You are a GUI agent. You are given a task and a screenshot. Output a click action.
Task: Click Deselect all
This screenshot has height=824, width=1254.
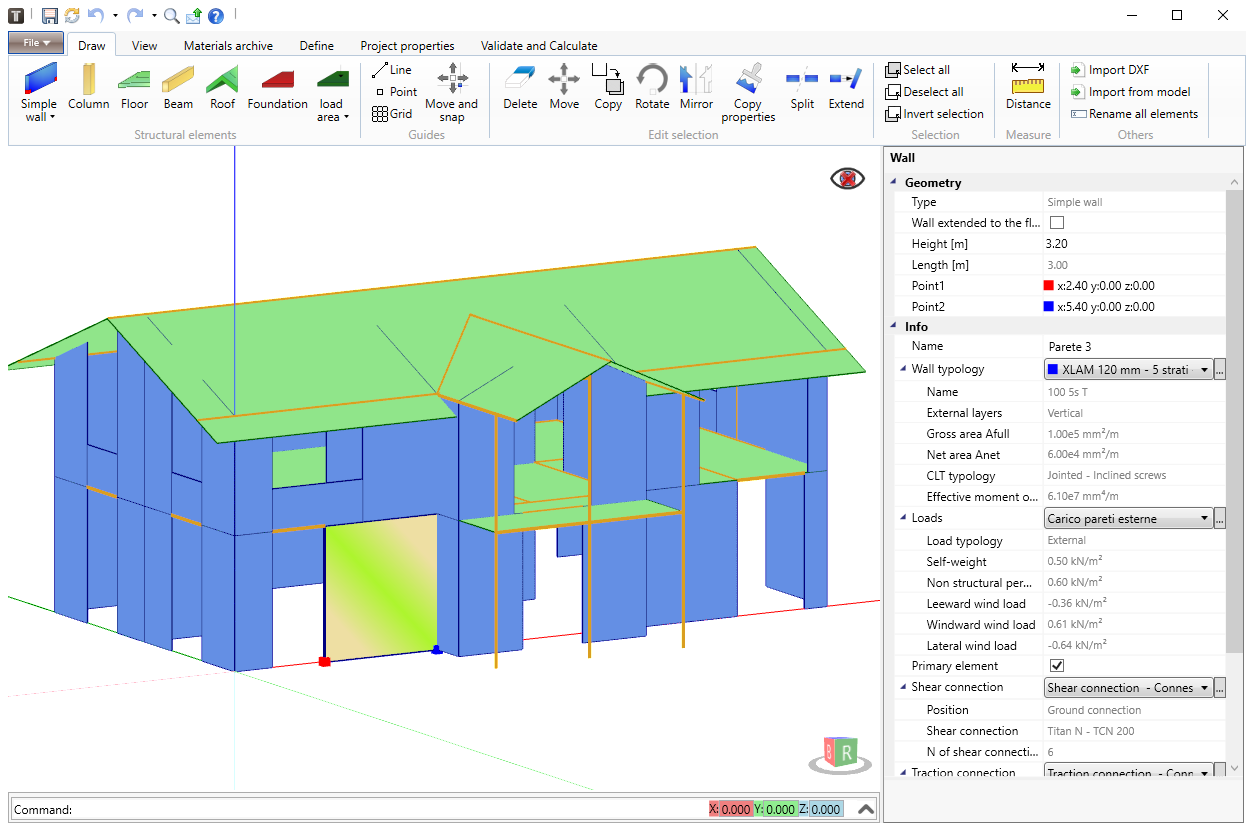tap(925, 92)
